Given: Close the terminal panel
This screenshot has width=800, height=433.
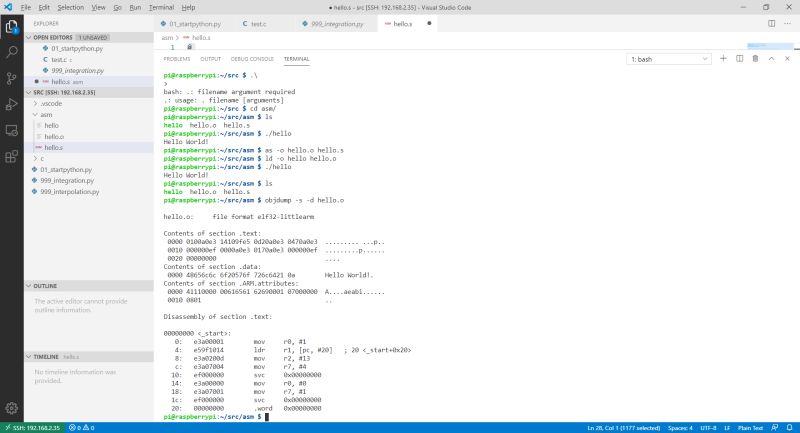Looking at the screenshot, I should pyautogui.click(x=787, y=59).
